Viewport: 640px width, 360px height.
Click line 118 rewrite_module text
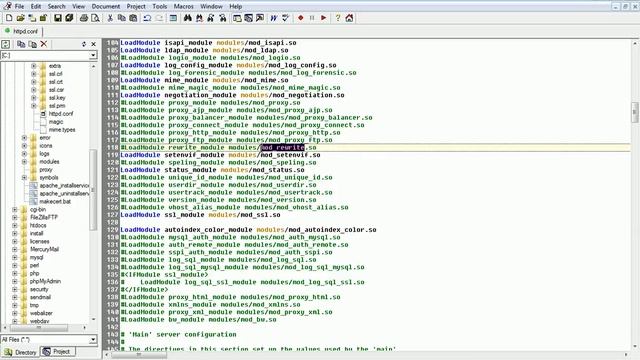pos(218,147)
